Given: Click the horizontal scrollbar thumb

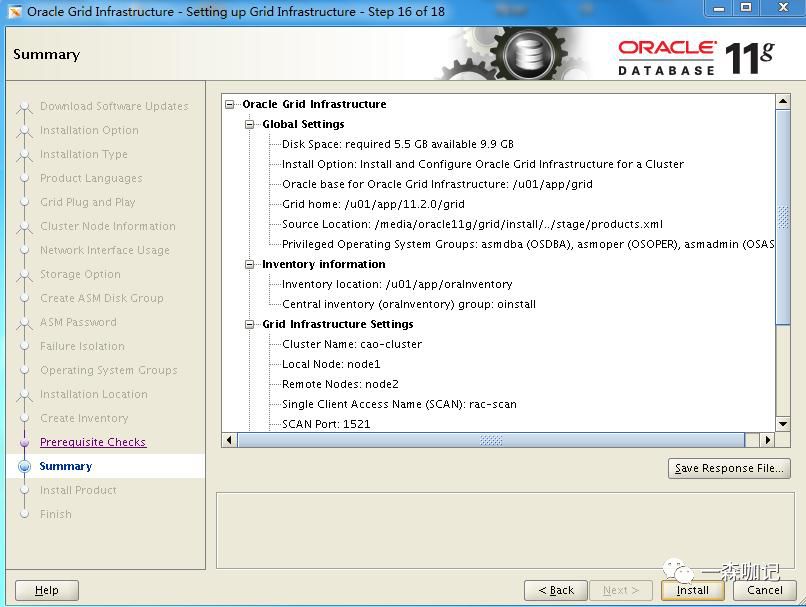Looking at the screenshot, I should point(491,440).
